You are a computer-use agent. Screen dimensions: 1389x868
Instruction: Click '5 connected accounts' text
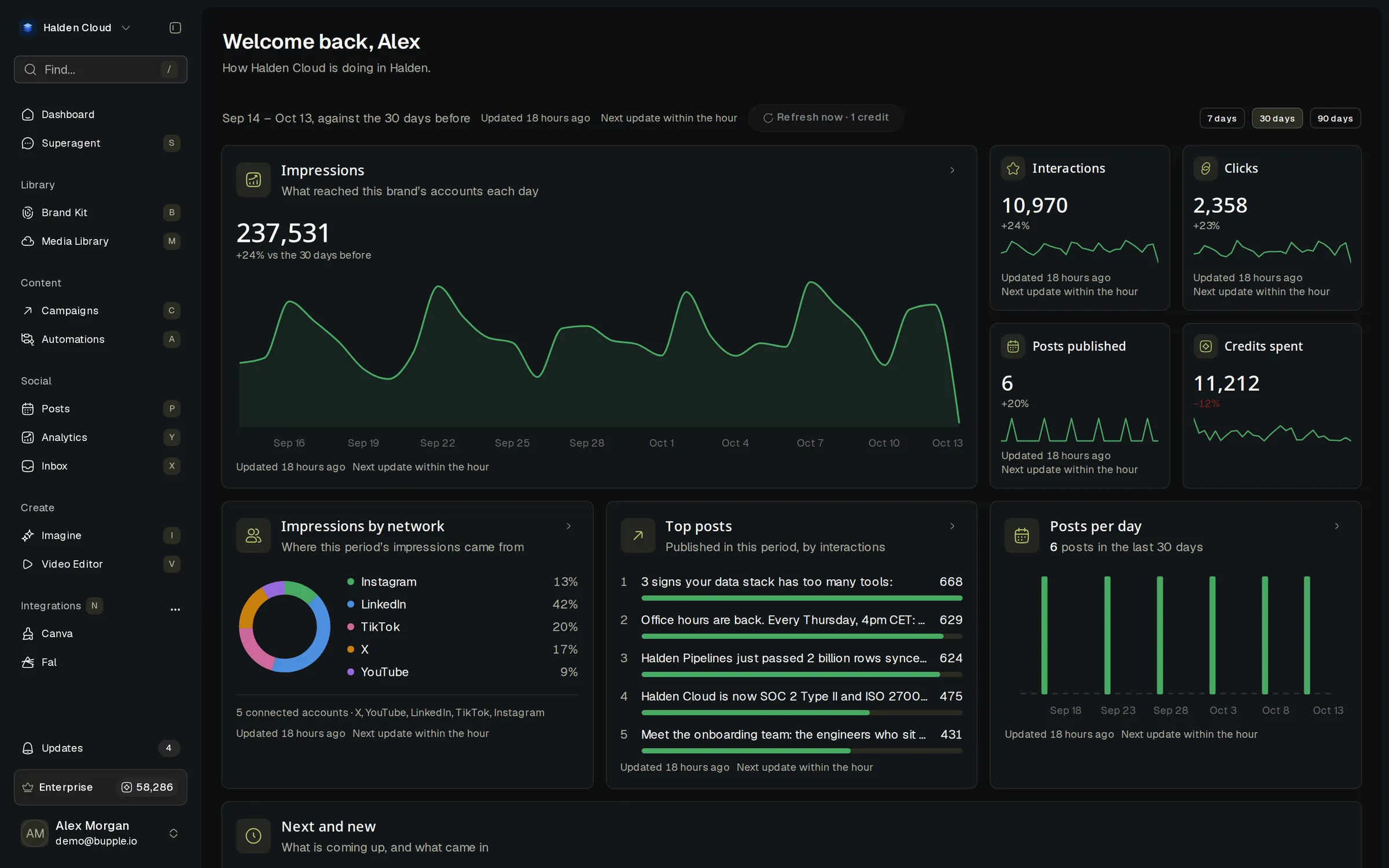[292, 712]
